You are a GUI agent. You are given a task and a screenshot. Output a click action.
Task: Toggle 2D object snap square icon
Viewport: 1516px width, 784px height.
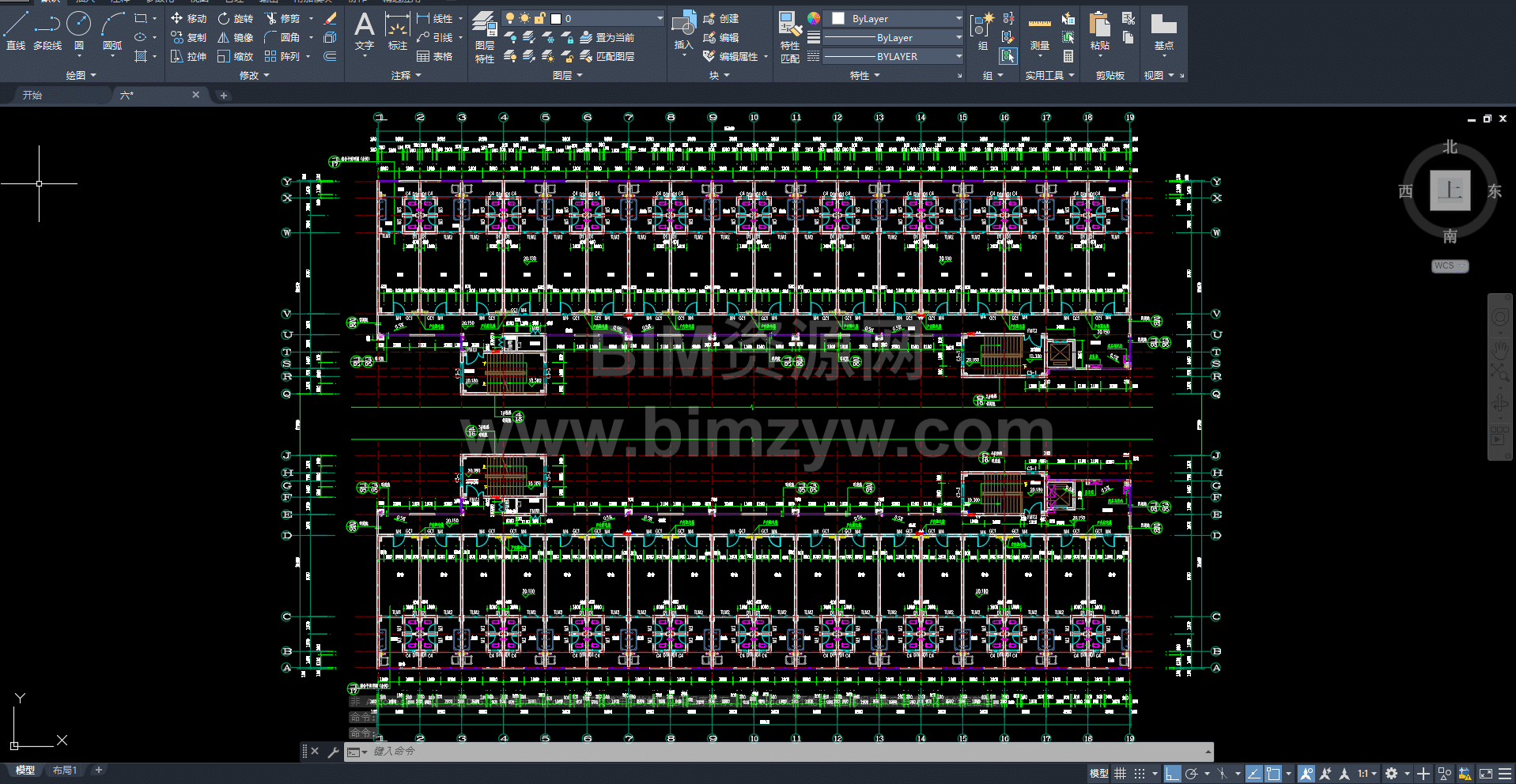[1273, 774]
